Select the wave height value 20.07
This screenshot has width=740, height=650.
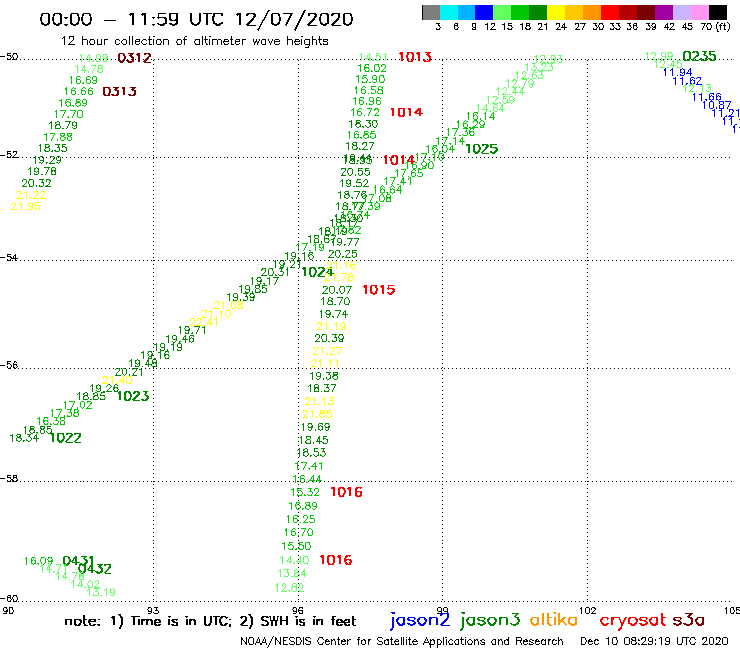337,290
